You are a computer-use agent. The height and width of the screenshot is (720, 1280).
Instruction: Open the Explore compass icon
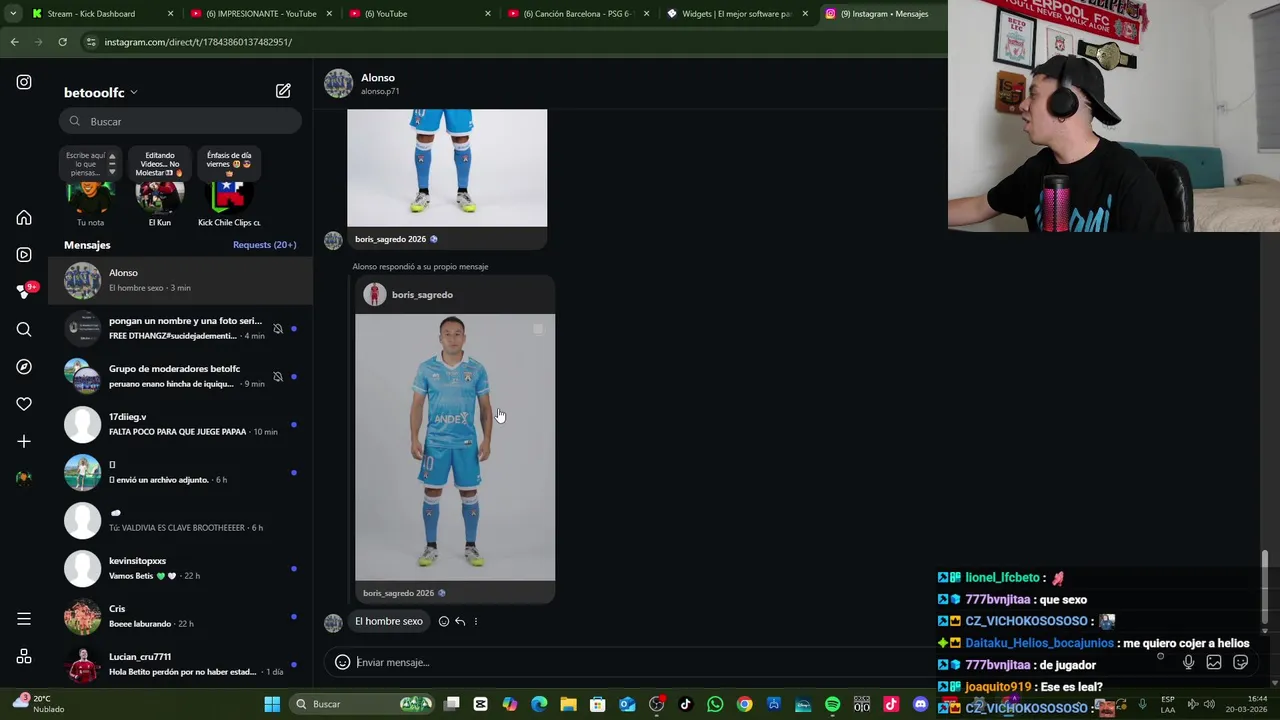24,367
